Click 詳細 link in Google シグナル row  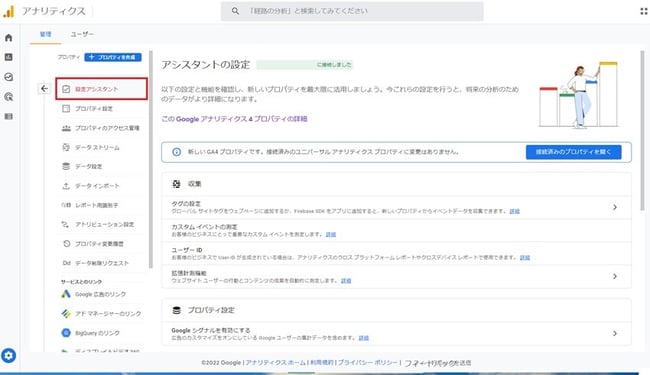coord(364,338)
